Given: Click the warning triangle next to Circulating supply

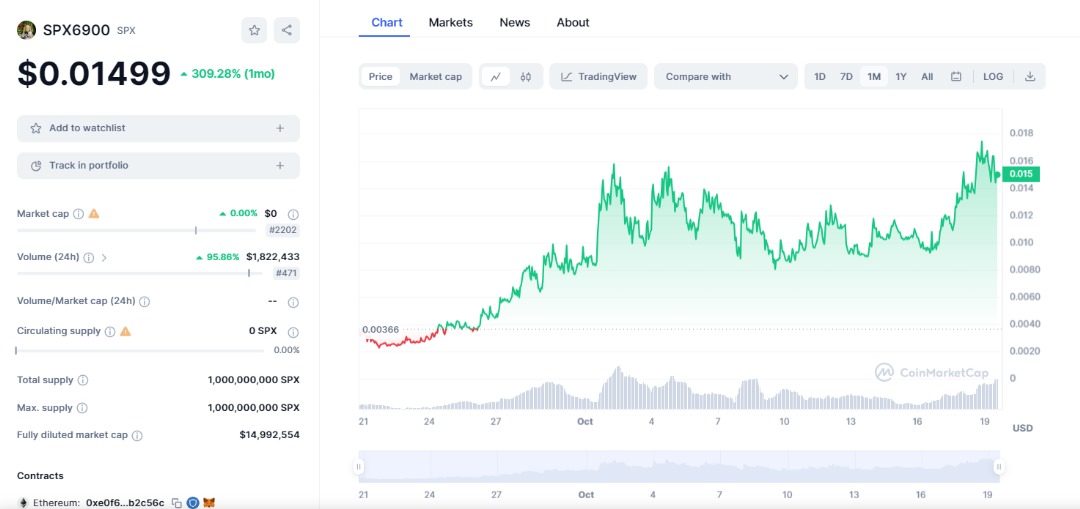Looking at the screenshot, I should click(125, 331).
